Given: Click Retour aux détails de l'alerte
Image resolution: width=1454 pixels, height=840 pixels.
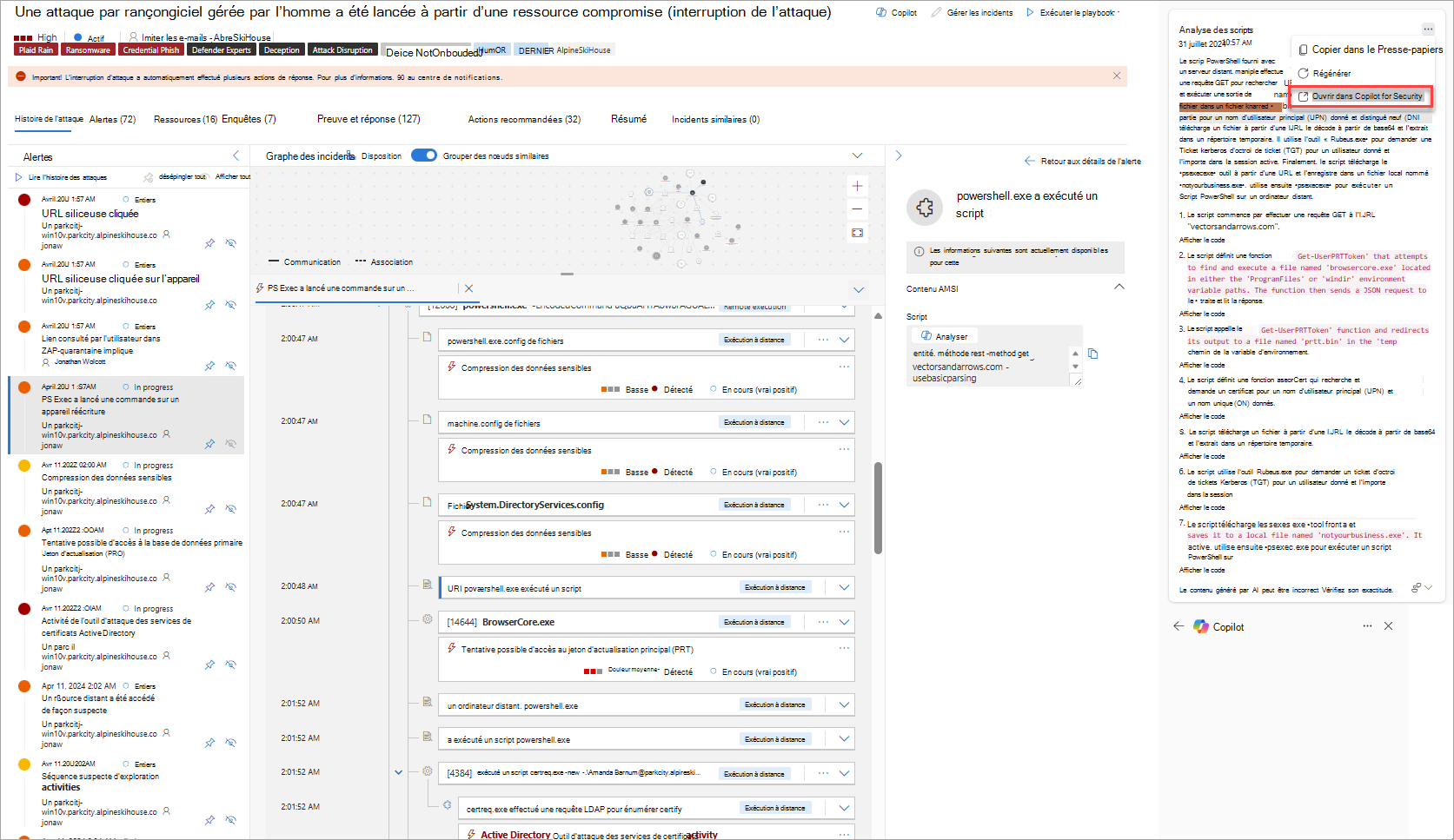Looking at the screenshot, I should click(x=1083, y=161).
